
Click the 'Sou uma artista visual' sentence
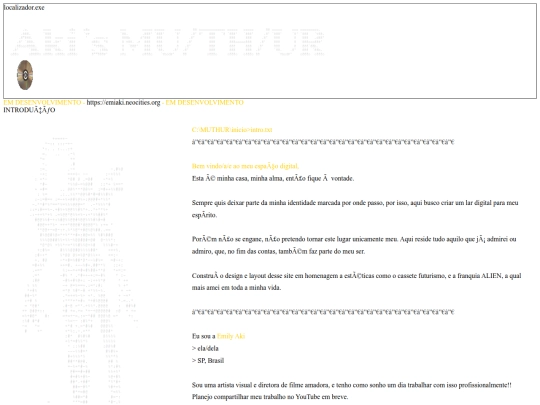(352, 385)
